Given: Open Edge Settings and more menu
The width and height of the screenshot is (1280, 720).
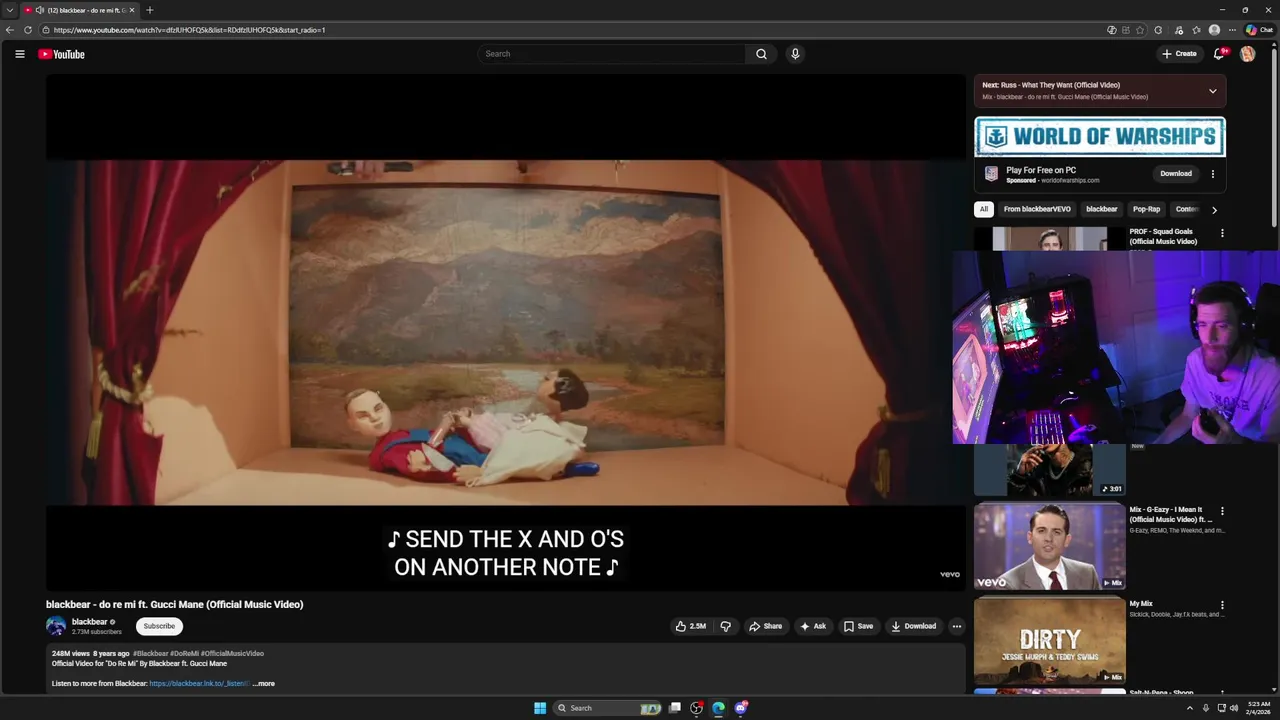Looking at the screenshot, I should point(1232,30).
